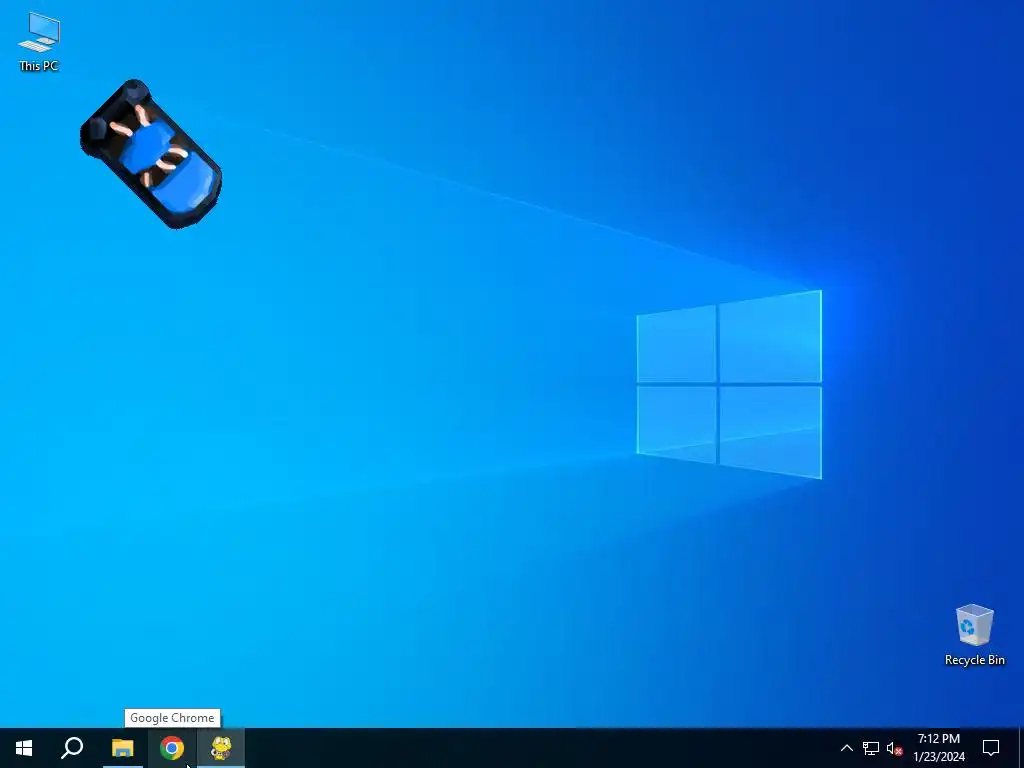
Task: Open This PC desktop icon
Action: tap(39, 41)
